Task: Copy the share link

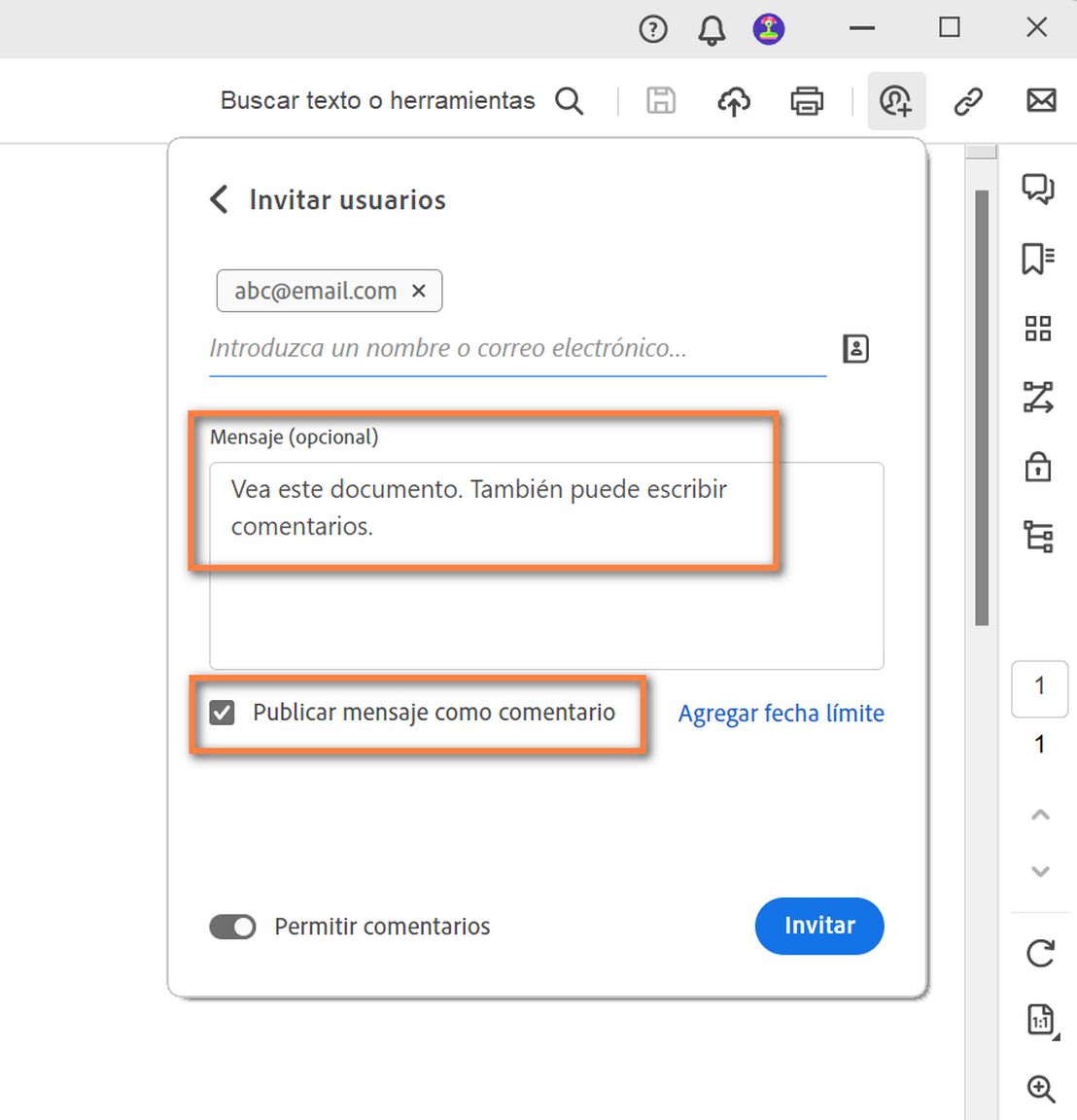Action: (968, 100)
